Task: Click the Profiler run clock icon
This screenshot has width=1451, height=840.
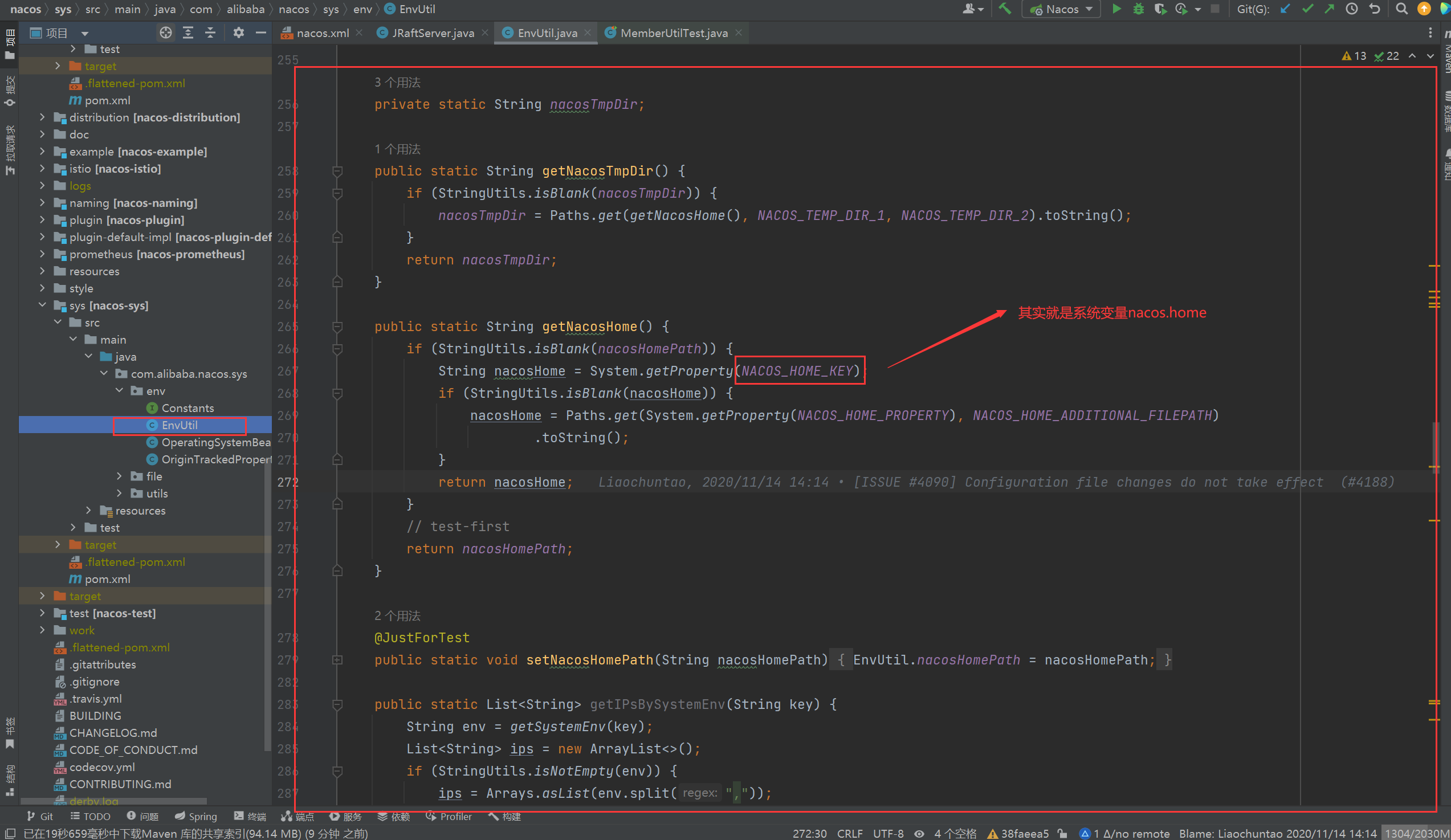Action: 1181,9
